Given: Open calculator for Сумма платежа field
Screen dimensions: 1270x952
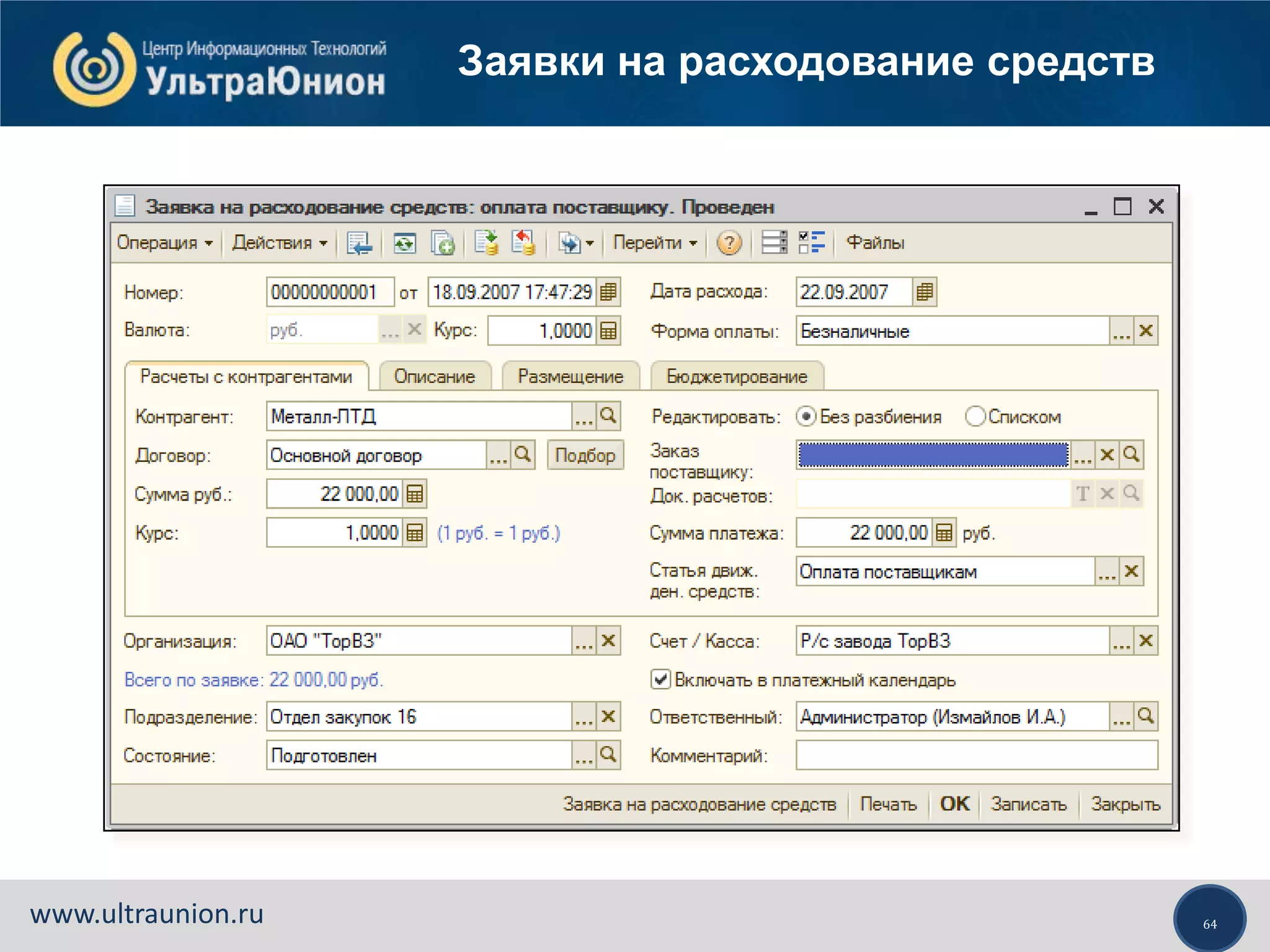Looking at the screenshot, I should 944,532.
